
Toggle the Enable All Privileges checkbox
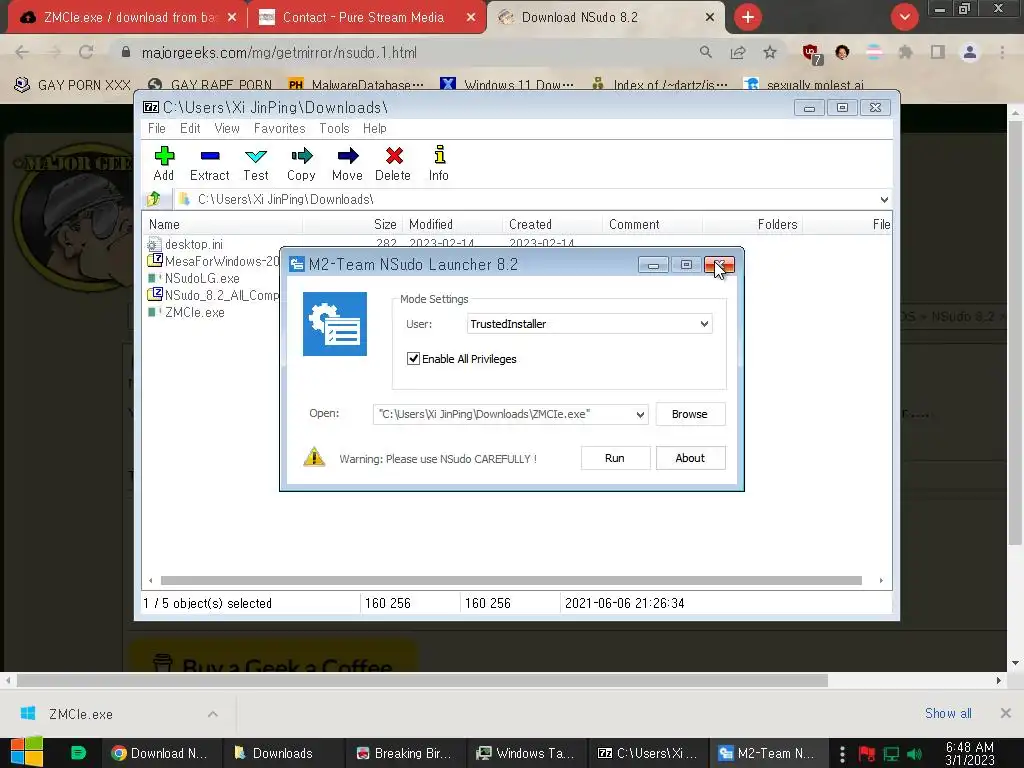pos(413,359)
